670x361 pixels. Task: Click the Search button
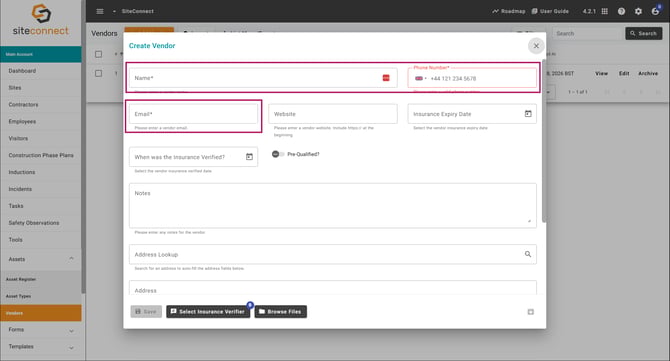[x=644, y=33]
